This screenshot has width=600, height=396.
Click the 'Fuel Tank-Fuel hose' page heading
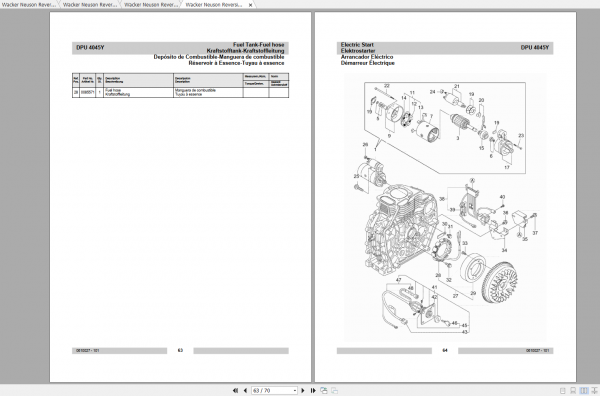259,45
